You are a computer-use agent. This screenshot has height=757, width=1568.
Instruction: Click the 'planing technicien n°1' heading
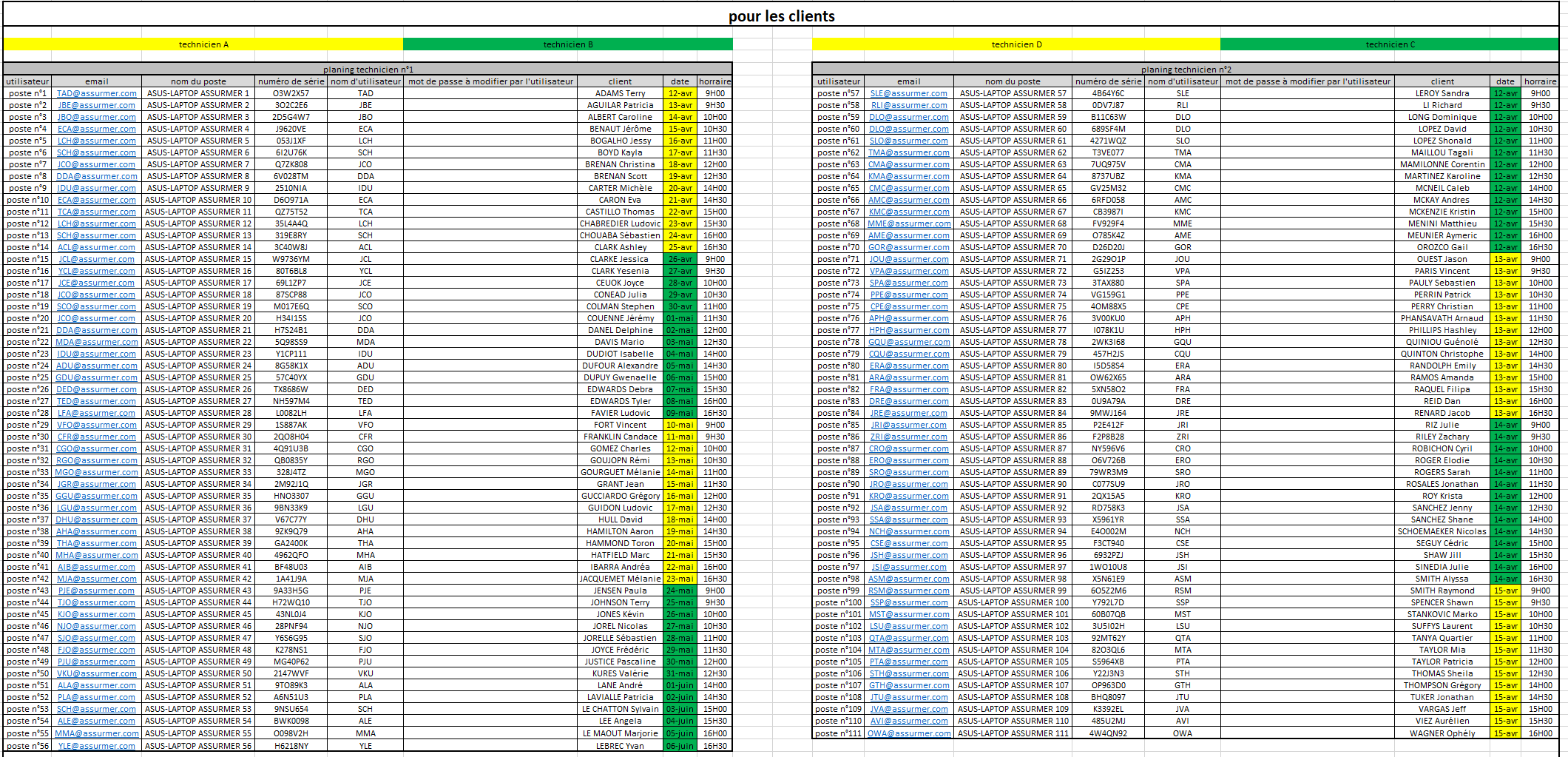pos(368,70)
